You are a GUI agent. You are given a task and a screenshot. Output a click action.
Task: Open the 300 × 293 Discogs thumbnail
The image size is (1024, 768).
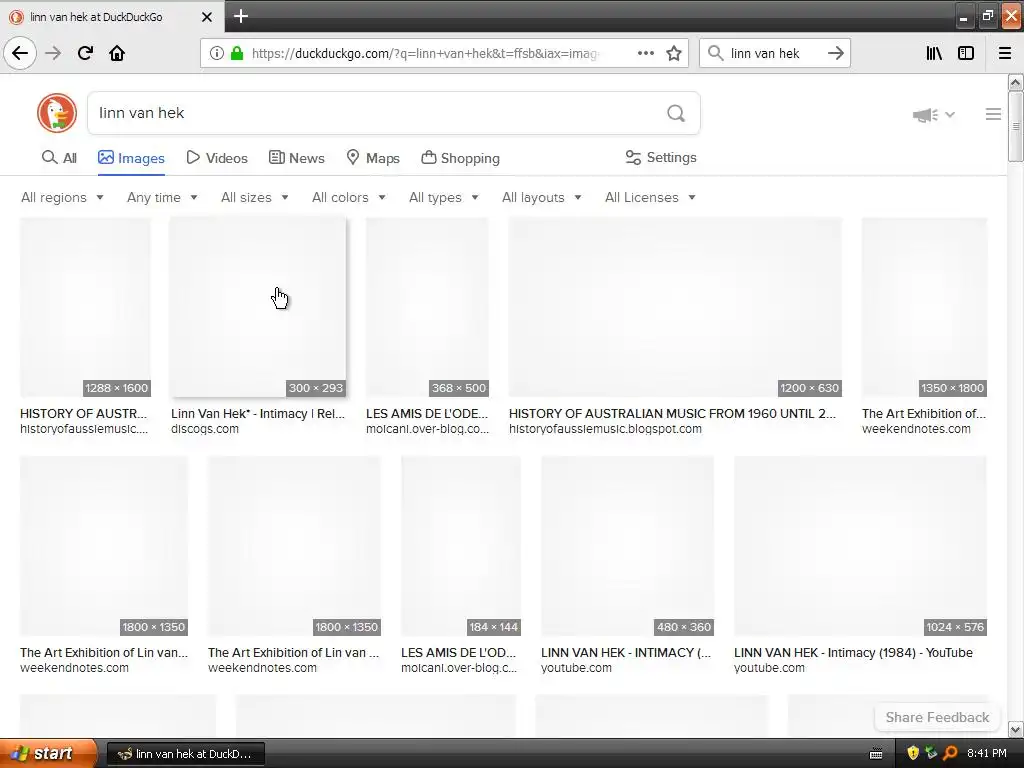pos(258,307)
